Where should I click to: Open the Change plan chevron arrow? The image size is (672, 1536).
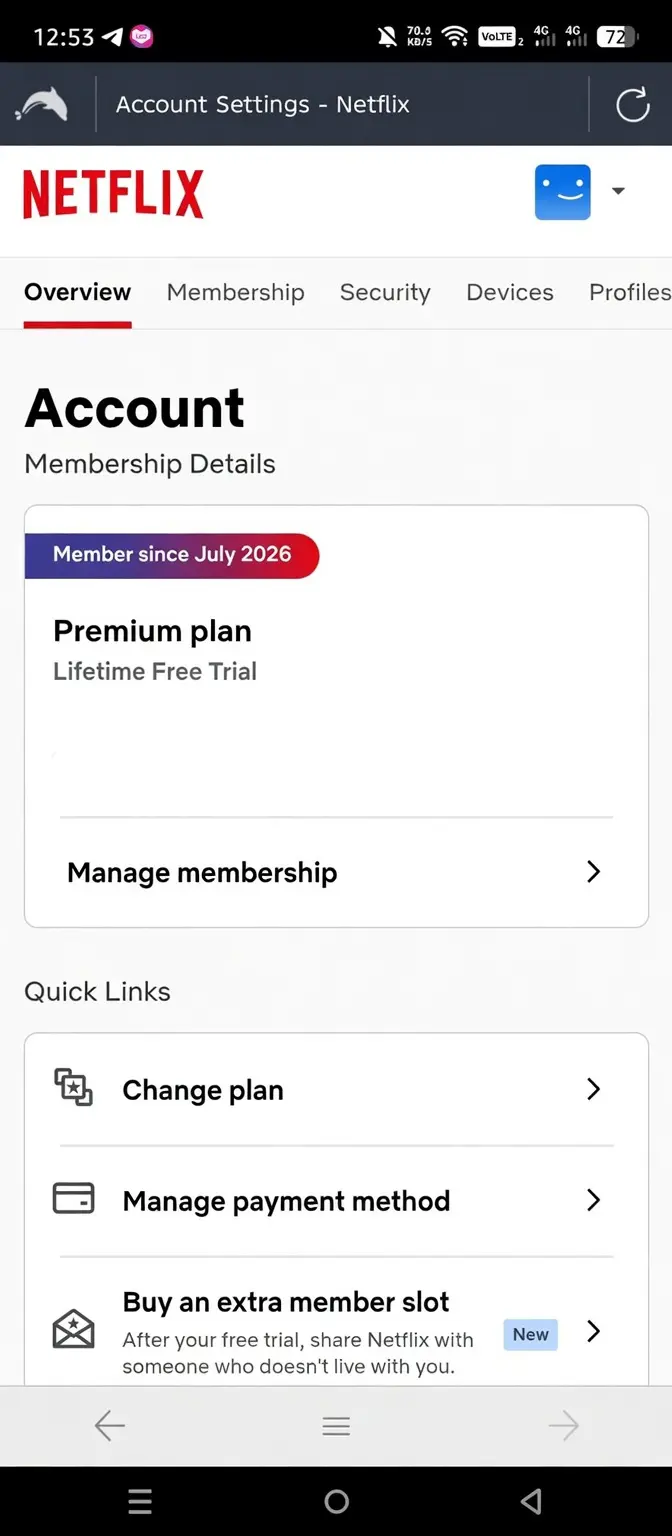tap(593, 1089)
